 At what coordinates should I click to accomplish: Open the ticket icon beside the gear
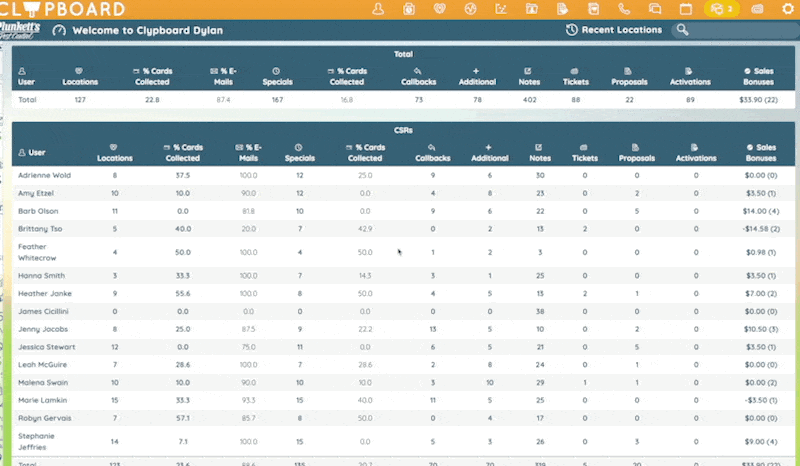click(x=757, y=9)
